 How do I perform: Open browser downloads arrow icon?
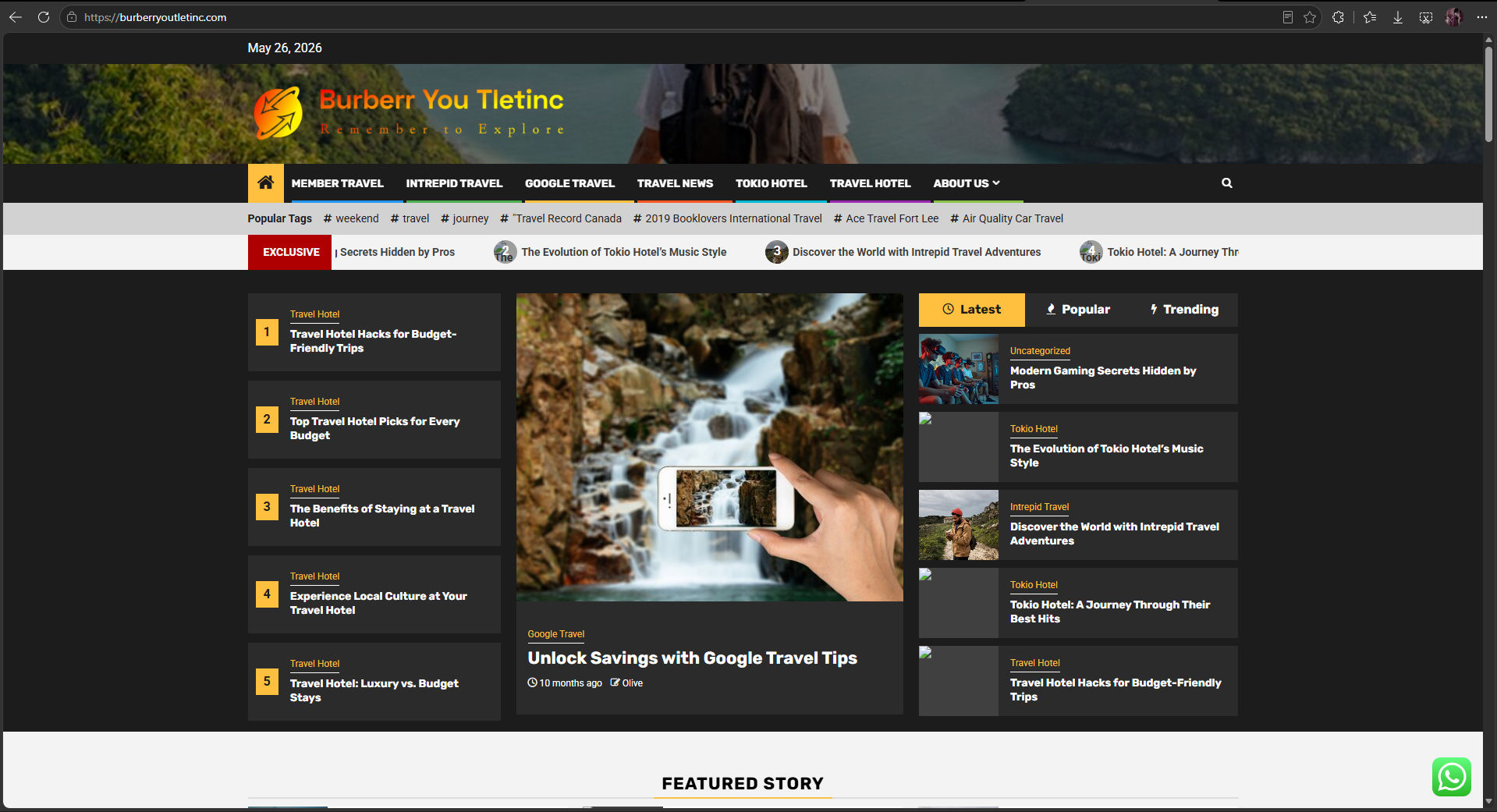pyautogui.click(x=1398, y=17)
